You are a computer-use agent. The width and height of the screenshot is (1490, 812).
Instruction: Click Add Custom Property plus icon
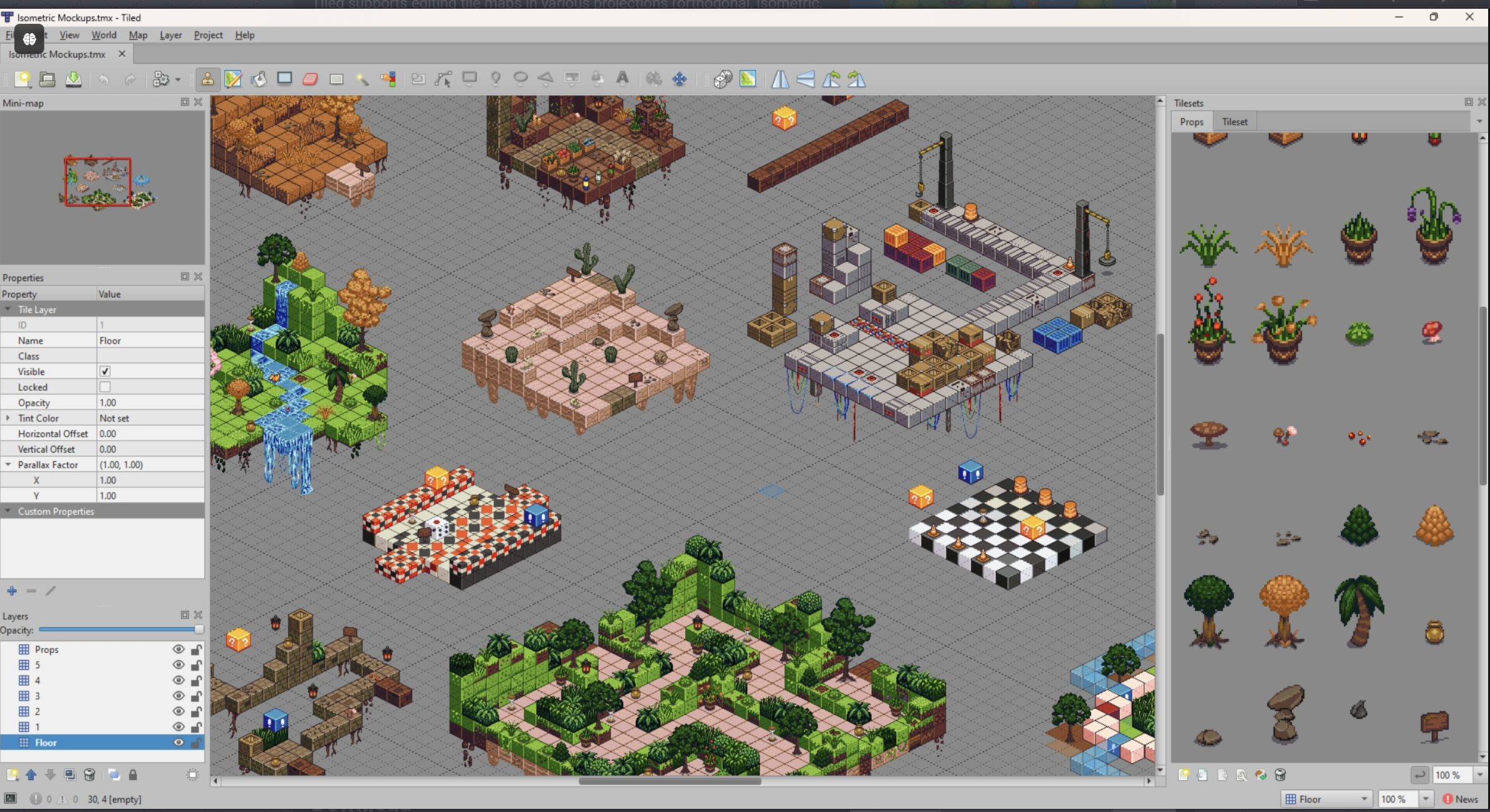[x=12, y=590]
